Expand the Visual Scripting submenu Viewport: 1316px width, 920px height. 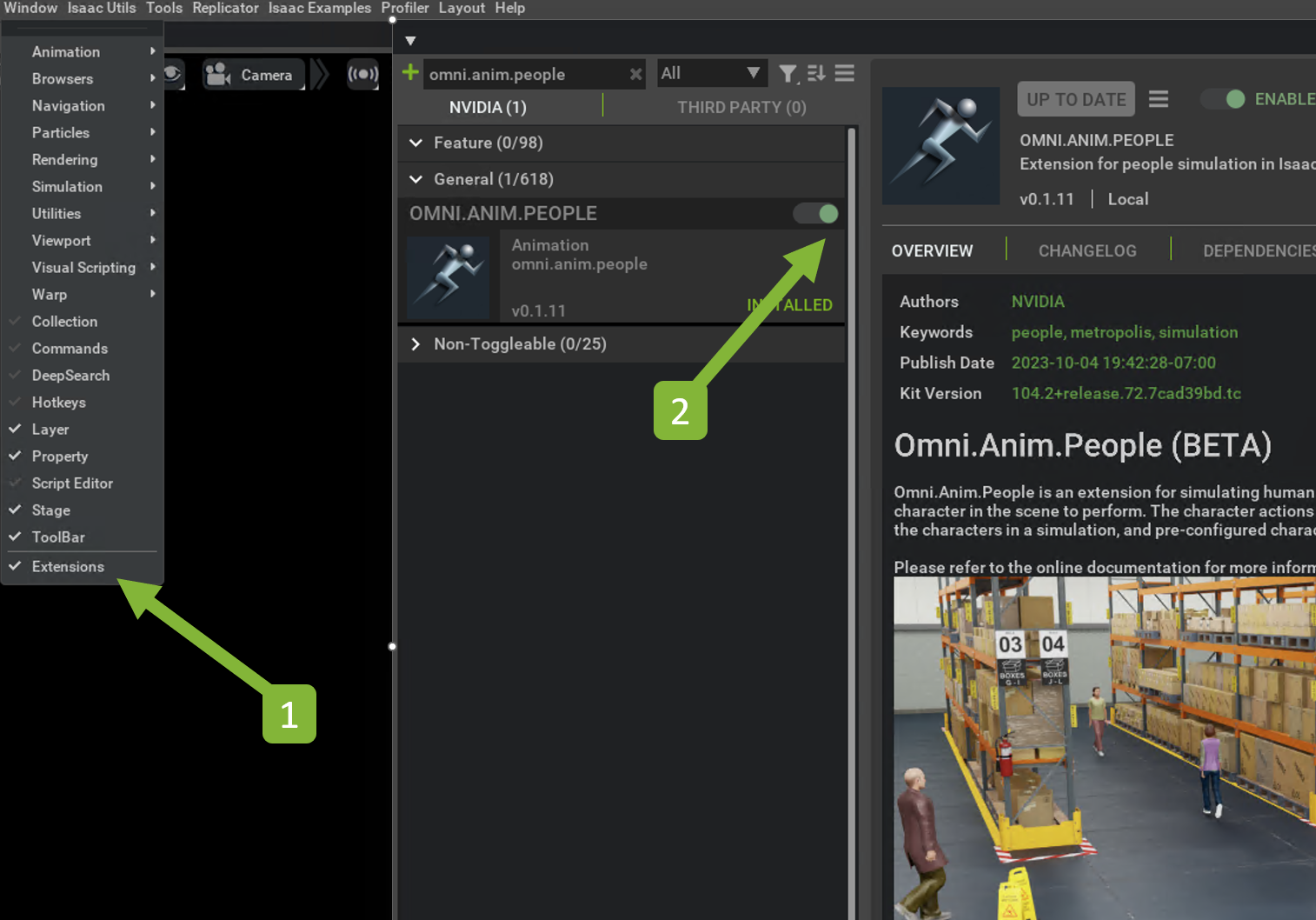(x=82, y=268)
